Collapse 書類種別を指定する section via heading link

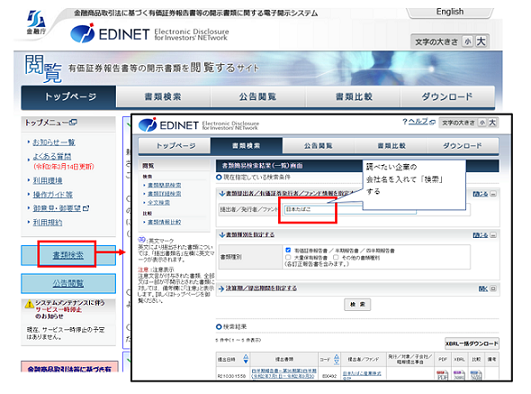click(250, 234)
